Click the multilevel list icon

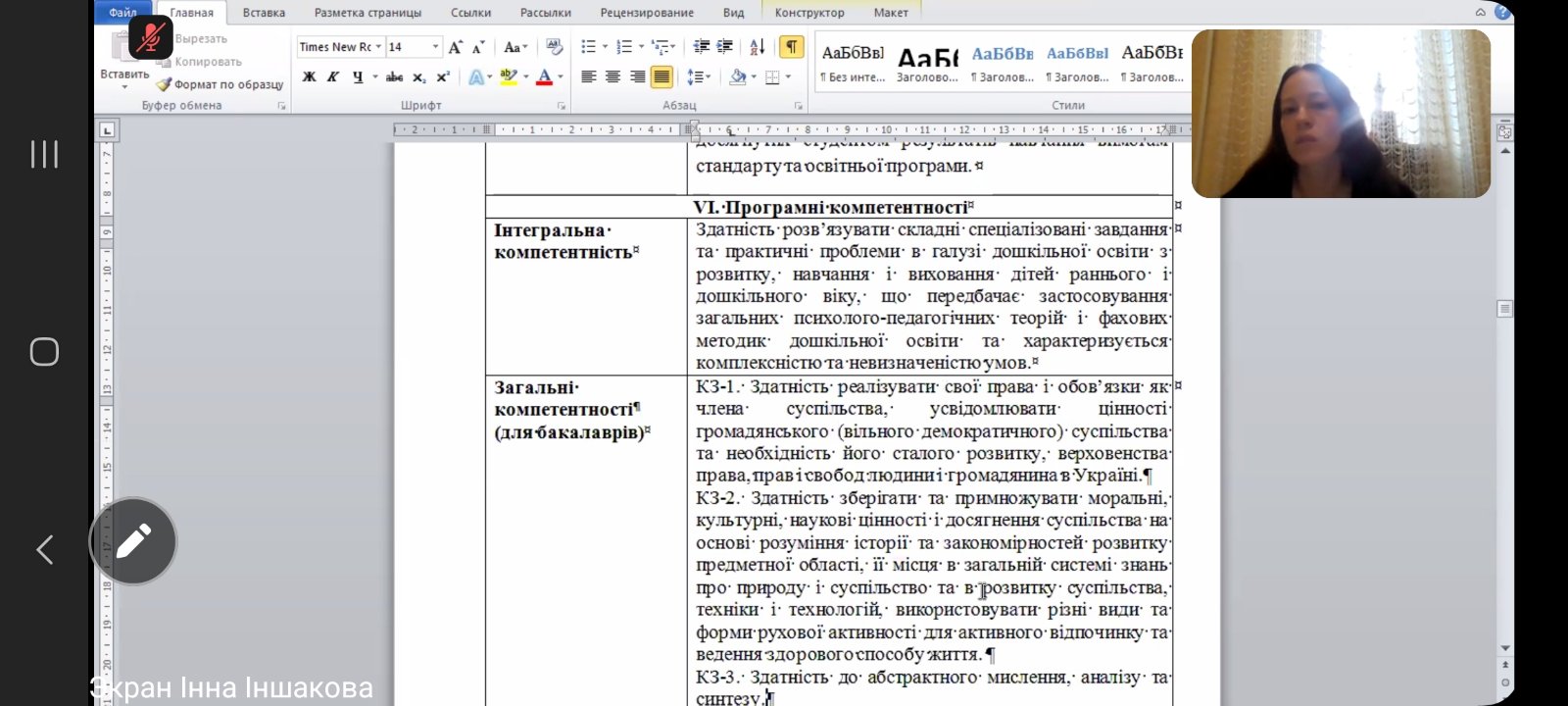click(x=661, y=46)
